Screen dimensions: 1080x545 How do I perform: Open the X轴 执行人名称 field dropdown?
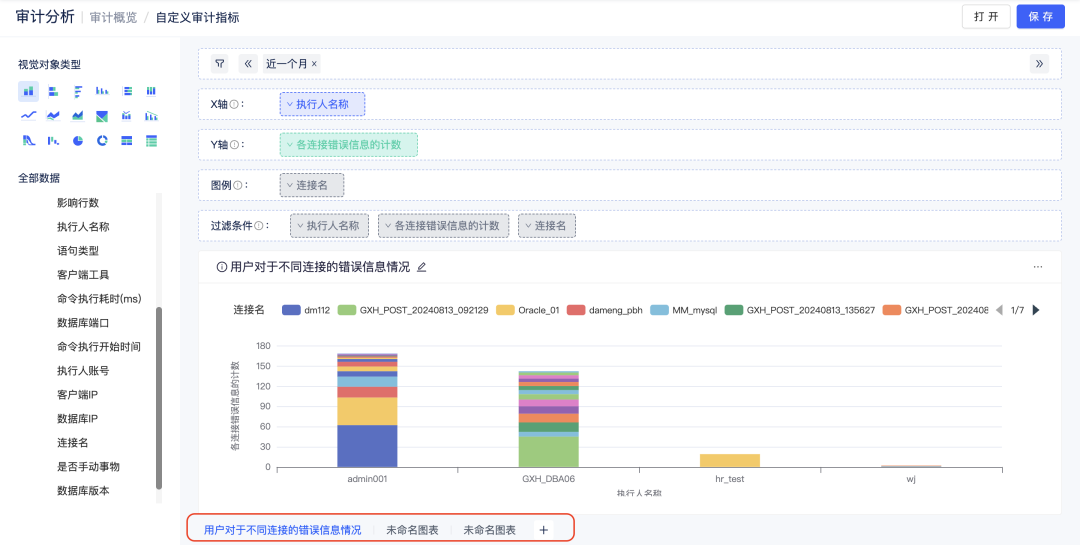(322, 105)
